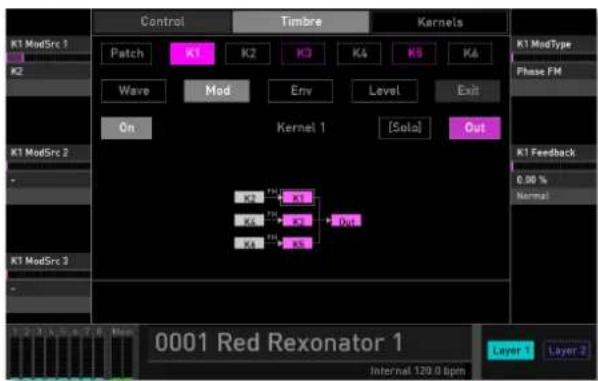
Task: Open the Mod sub-page
Action: pyautogui.click(x=217, y=91)
